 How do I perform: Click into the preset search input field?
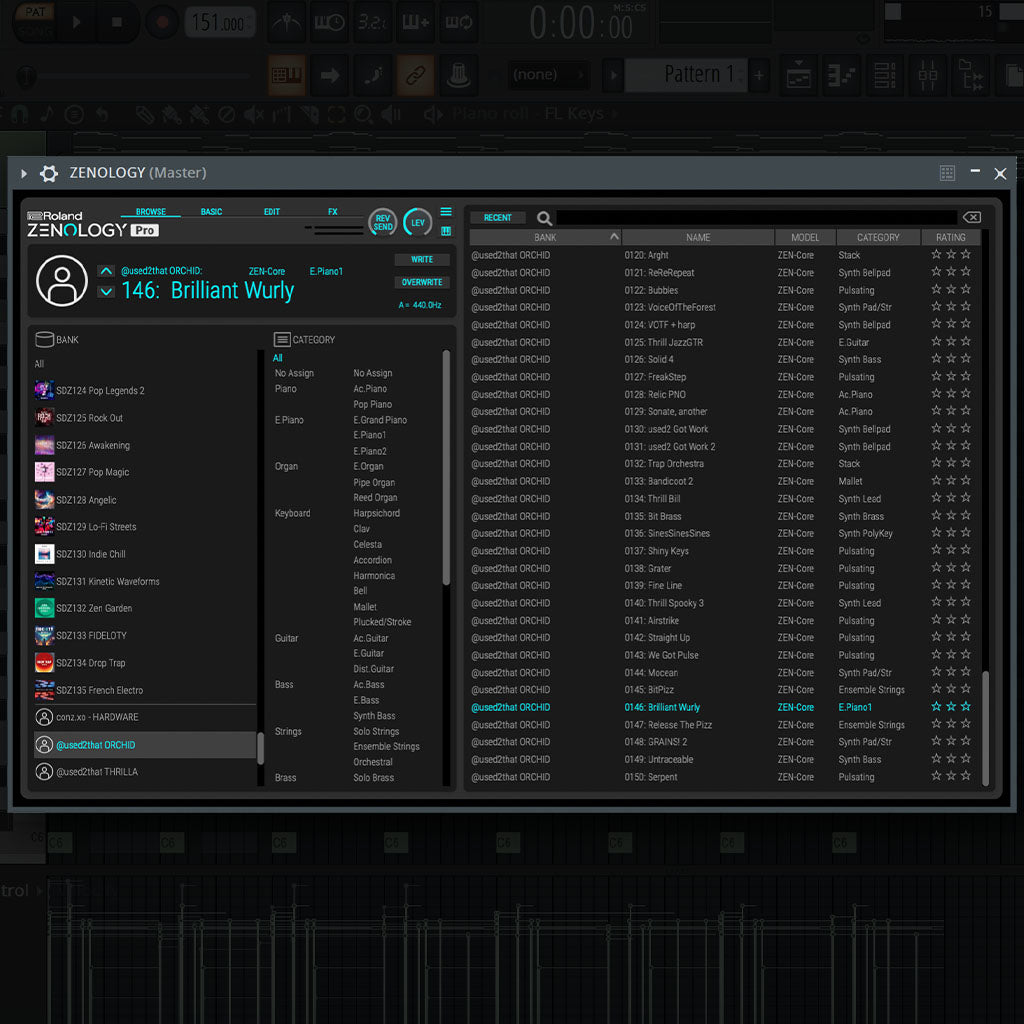point(756,217)
